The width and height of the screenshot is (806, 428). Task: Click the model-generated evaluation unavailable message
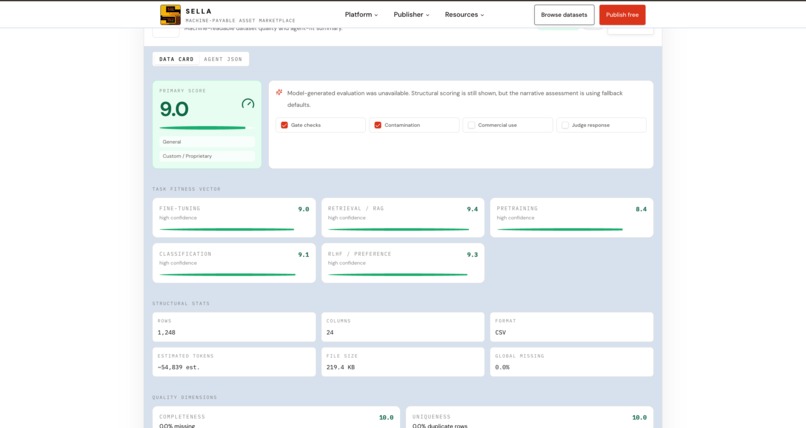pyautogui.click(x=455, y=99)
